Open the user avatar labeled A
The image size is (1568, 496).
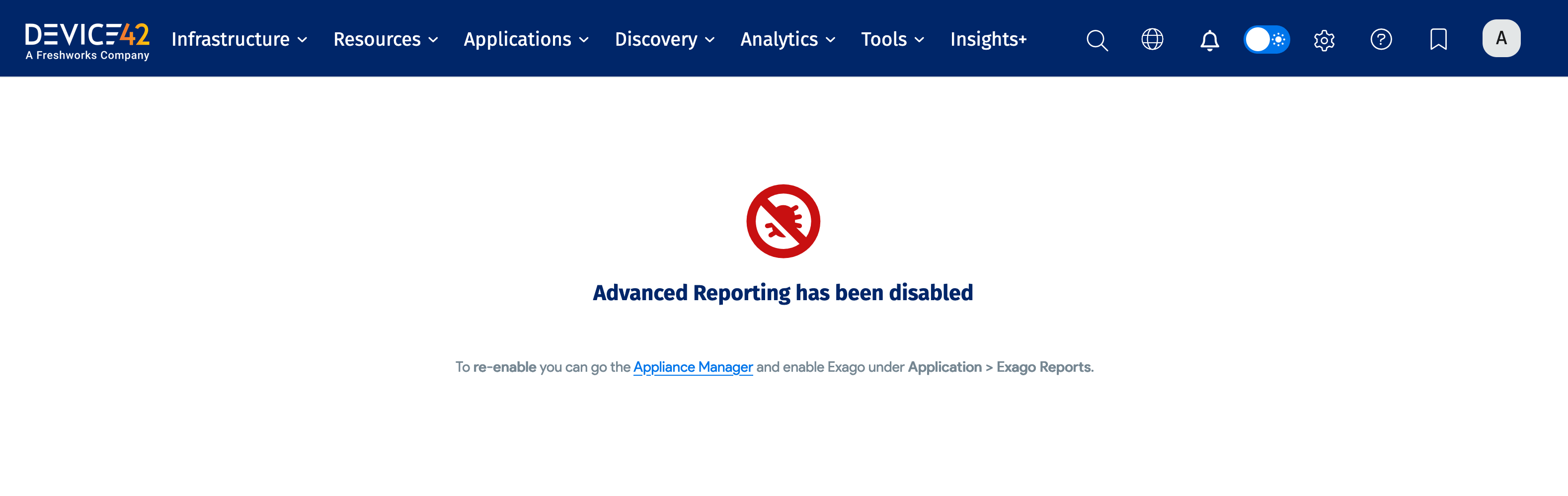1501,38
